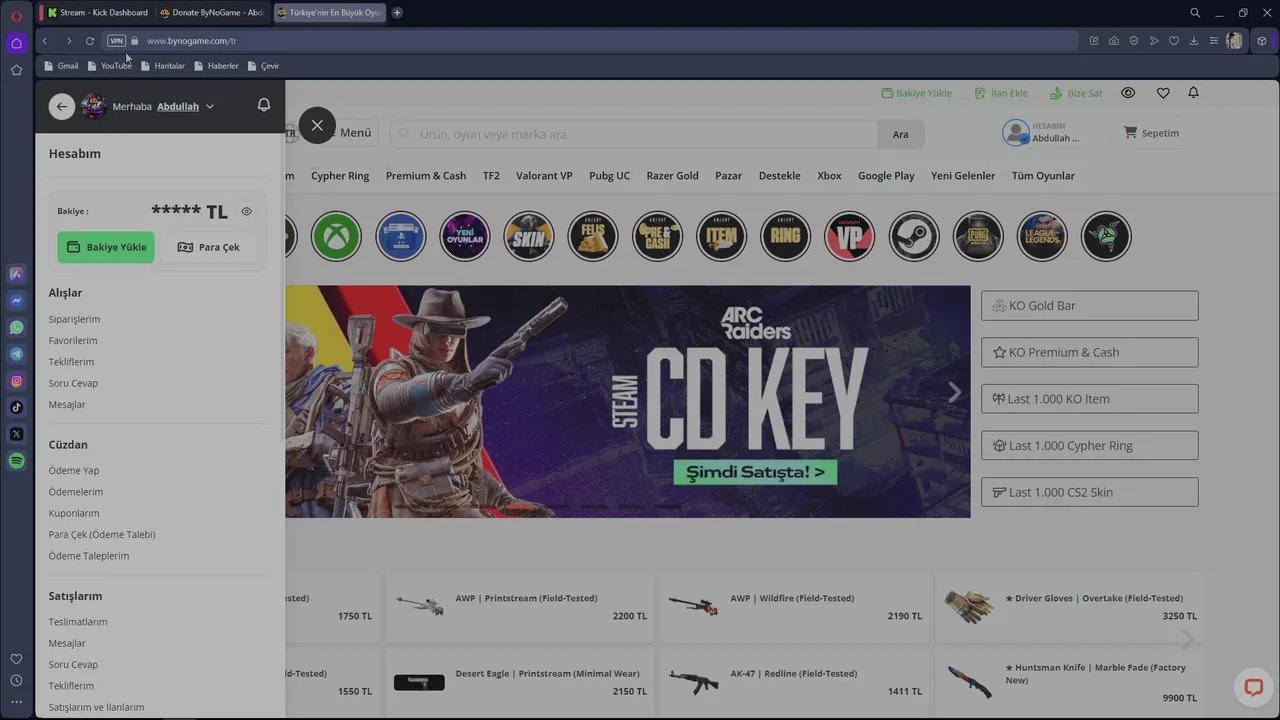Click the back arrow in account panel
This screenshot has width=1280, height=720.
pyautogui.click(x=62, y=106)
